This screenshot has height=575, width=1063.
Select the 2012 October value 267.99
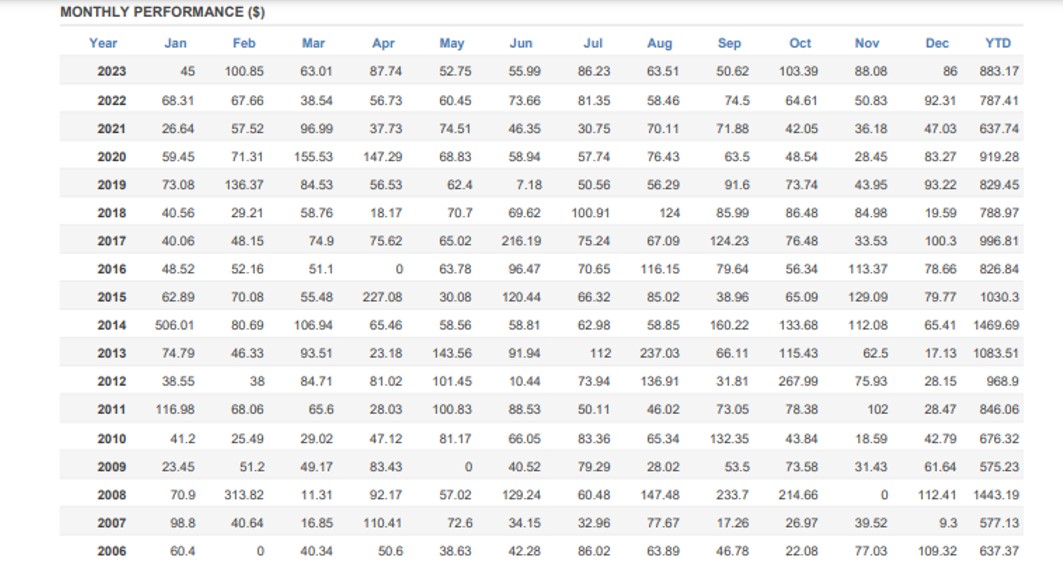tap(798, 382)
